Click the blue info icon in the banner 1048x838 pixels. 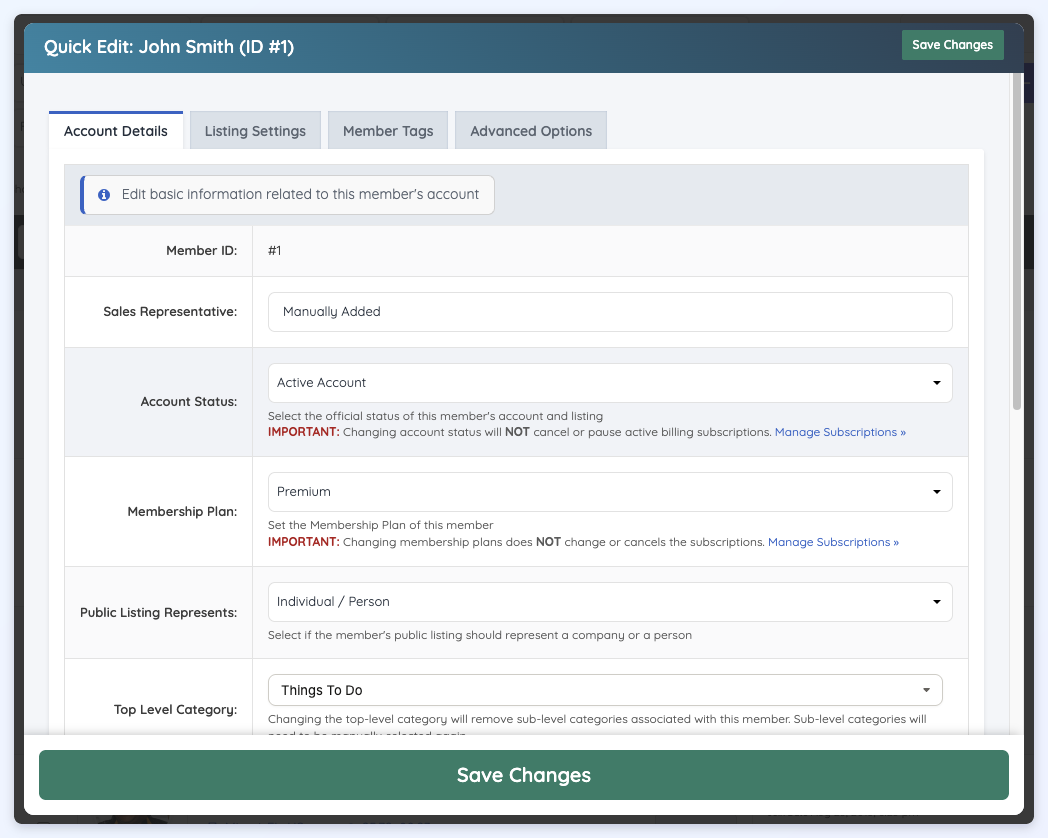[104, 195]
